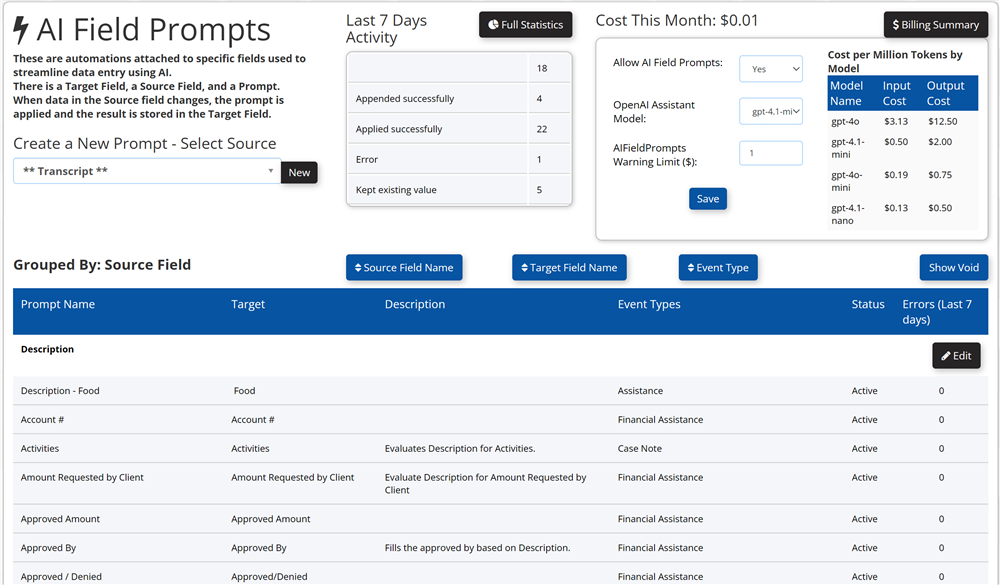Open the Billing Summary
Screen dimensions: 1000x585
(936, 25)
